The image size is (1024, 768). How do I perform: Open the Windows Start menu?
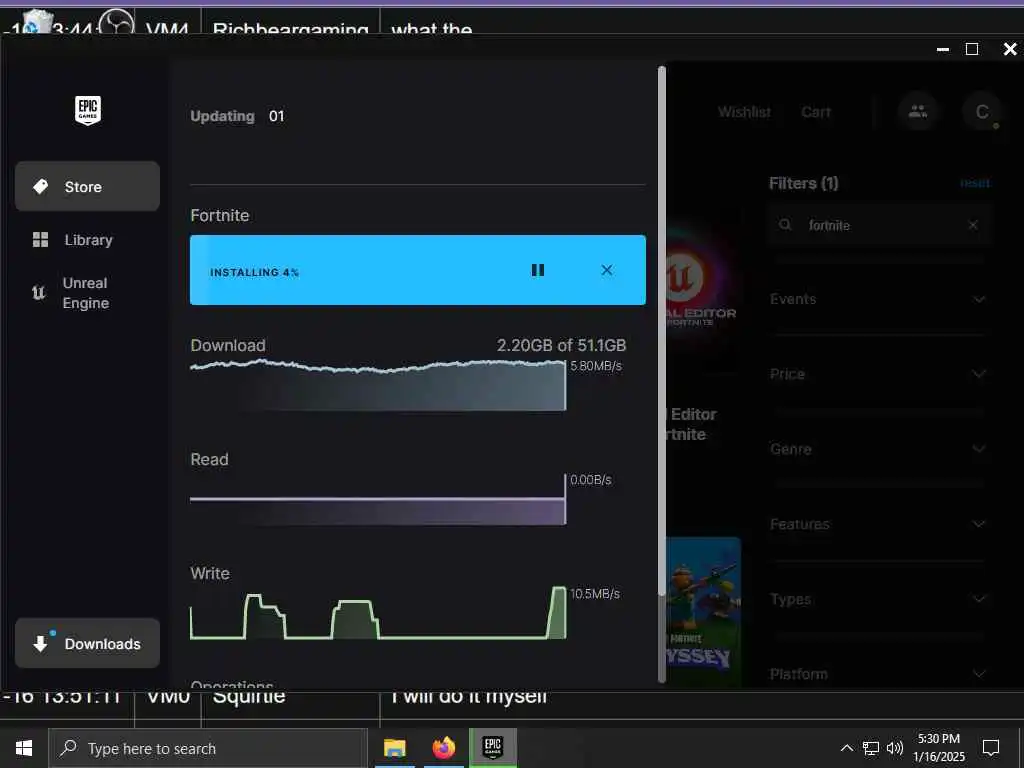tap(24, 748)
